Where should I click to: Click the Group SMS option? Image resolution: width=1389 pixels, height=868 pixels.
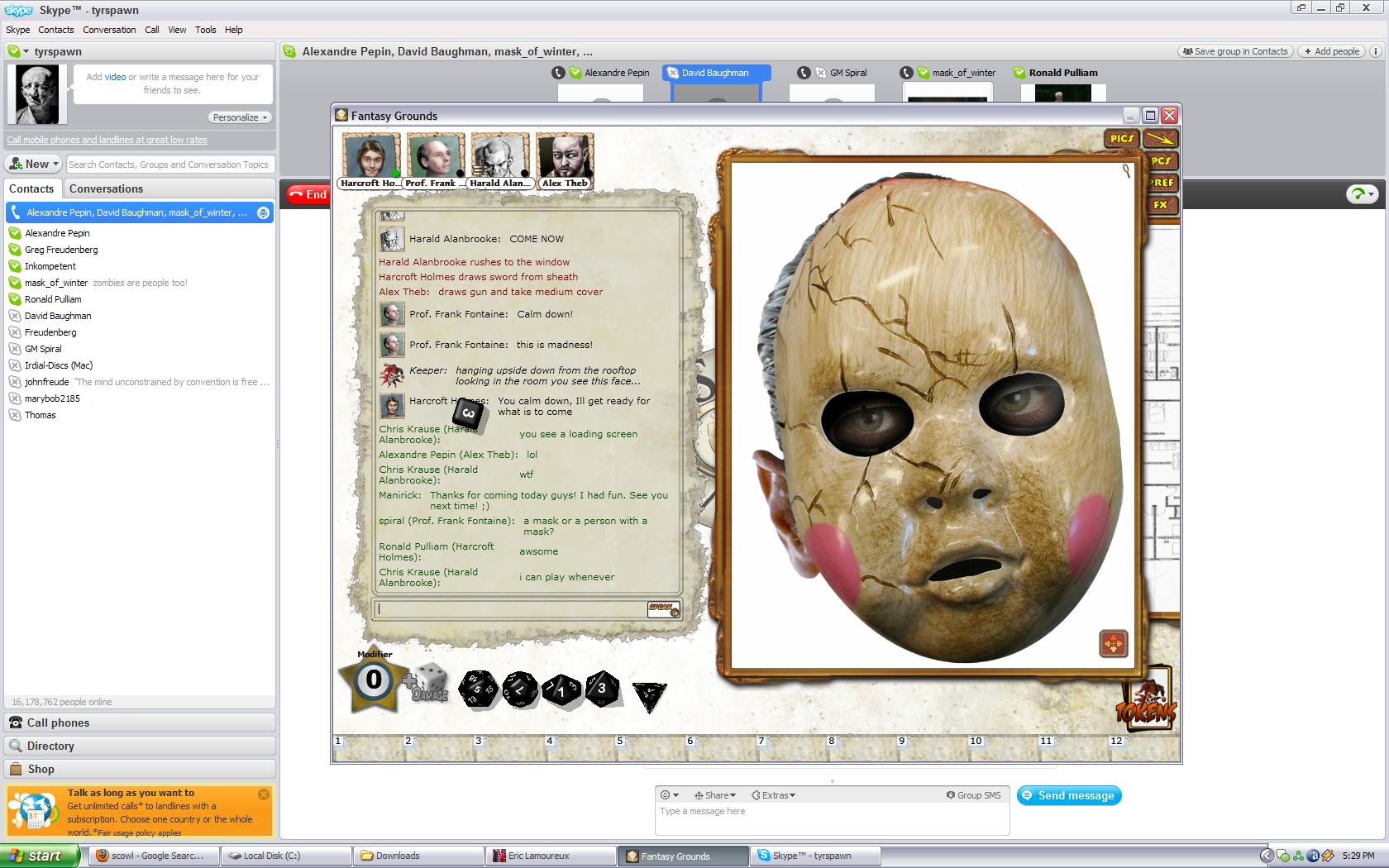tap(973, 795)
